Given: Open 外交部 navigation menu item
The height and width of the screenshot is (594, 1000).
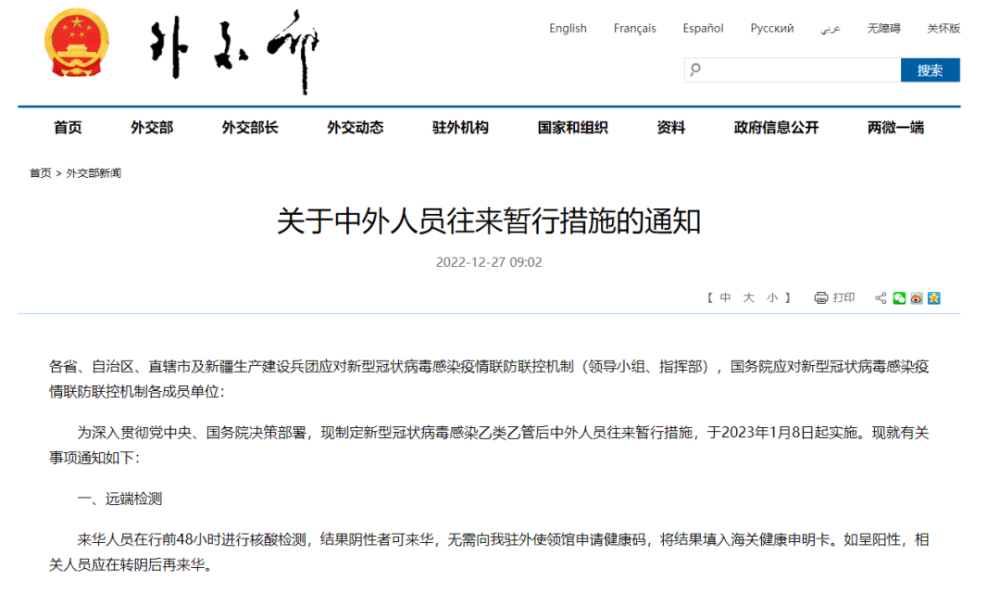Looking at the screenshot, I should click(x=152, y=128).
